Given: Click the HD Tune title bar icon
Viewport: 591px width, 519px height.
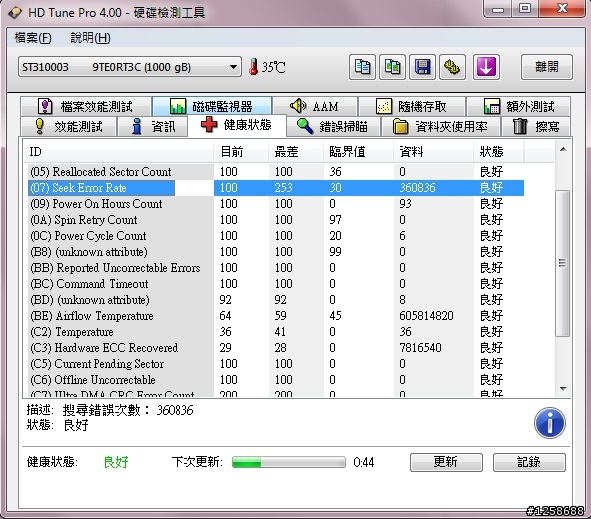Looking at the screenshot, I should [x=15, y=13].
